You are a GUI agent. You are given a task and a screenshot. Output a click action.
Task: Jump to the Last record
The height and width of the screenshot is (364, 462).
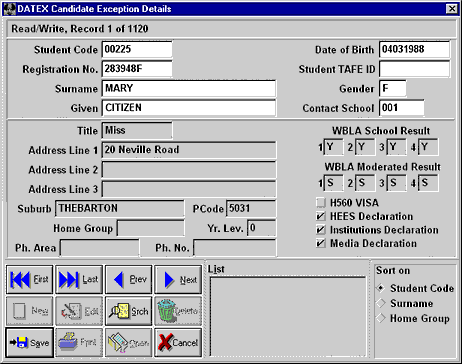tap(79, 279)
